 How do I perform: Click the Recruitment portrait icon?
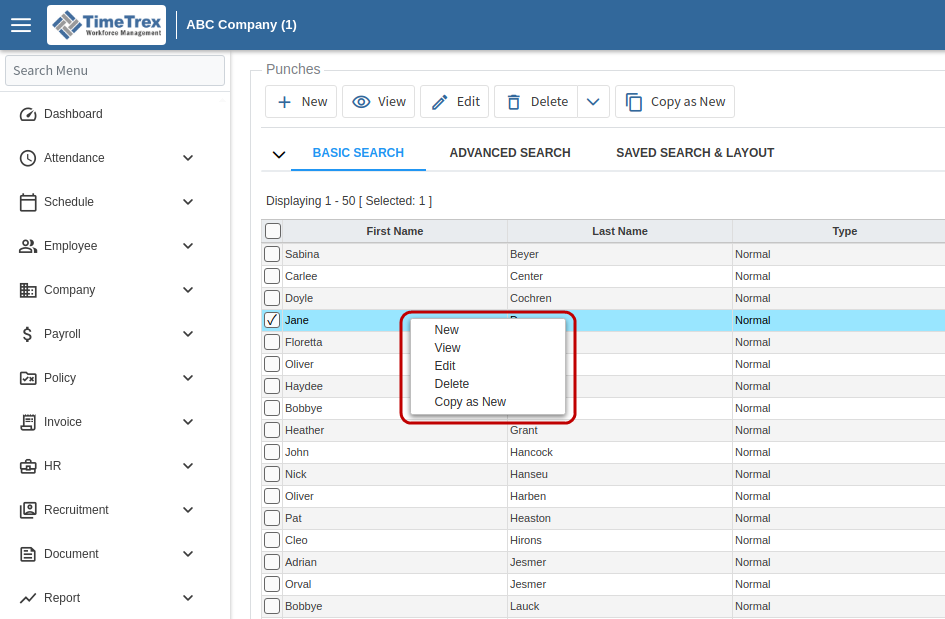[x=28, y=510]
